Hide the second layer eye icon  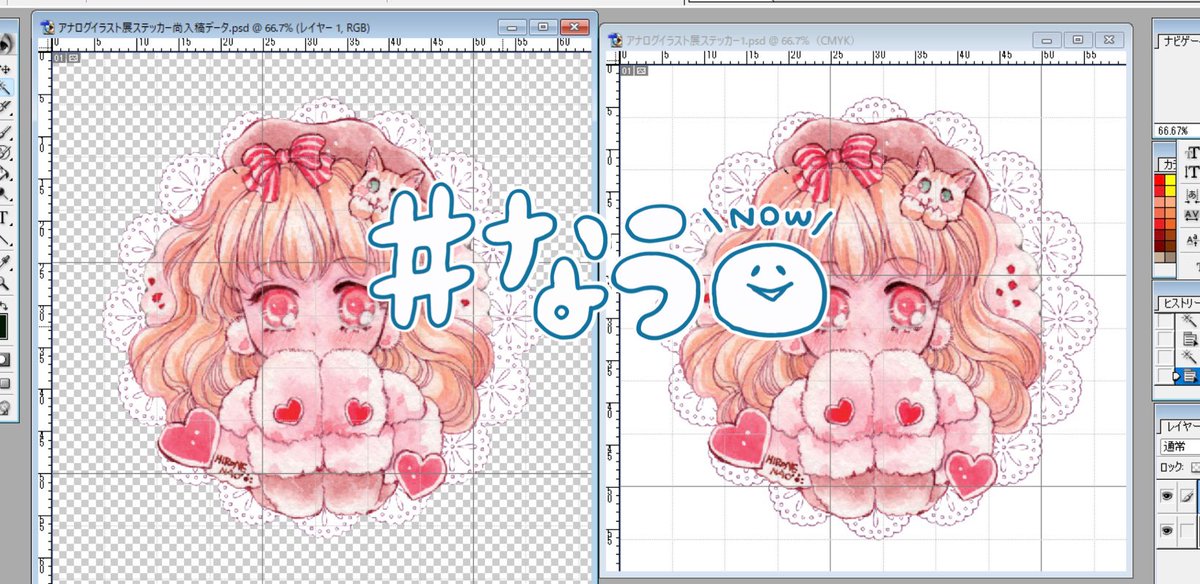click(x=1166, y=531)
